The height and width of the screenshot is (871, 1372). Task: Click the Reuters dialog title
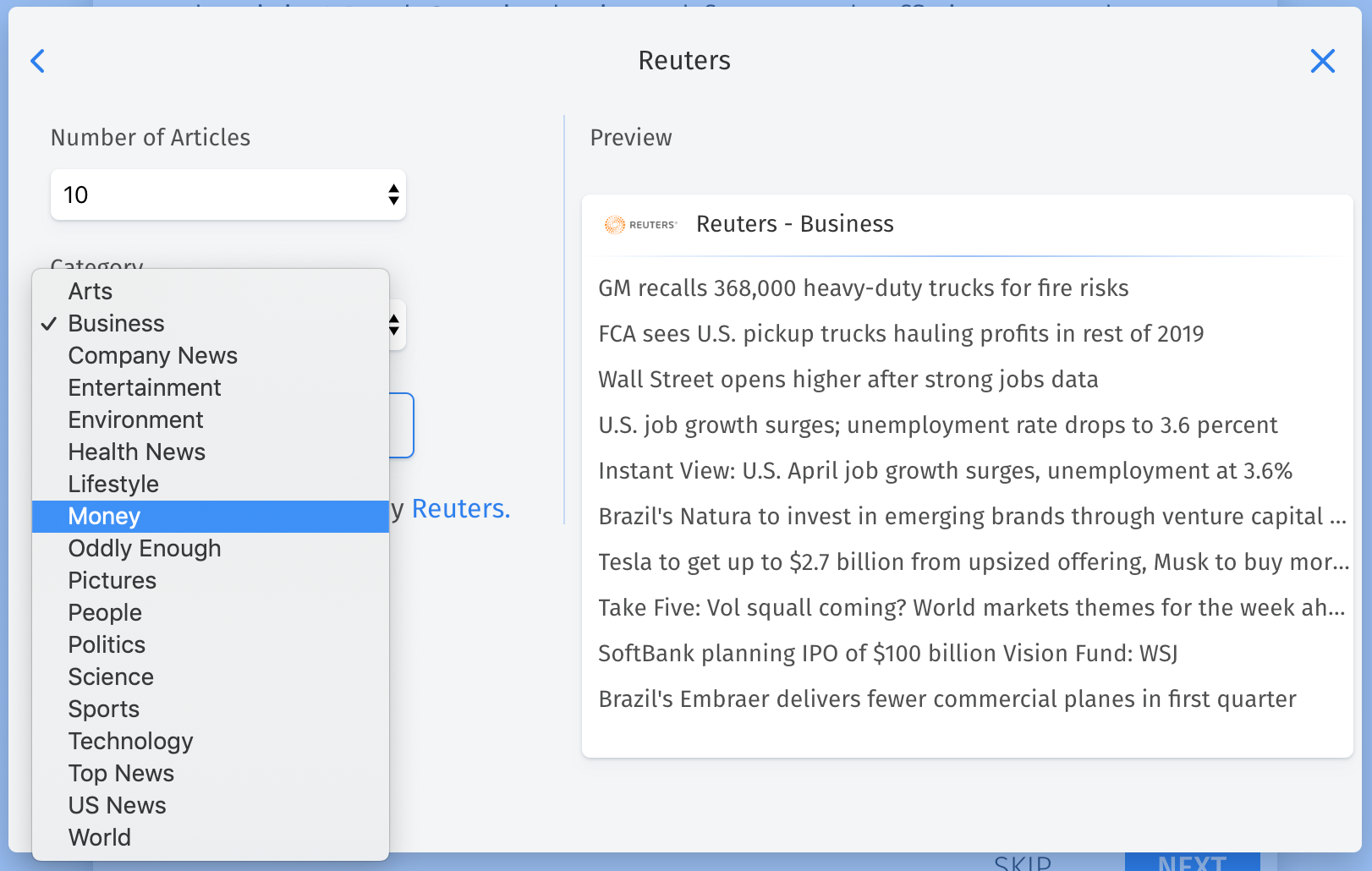(x=684, y=61)
